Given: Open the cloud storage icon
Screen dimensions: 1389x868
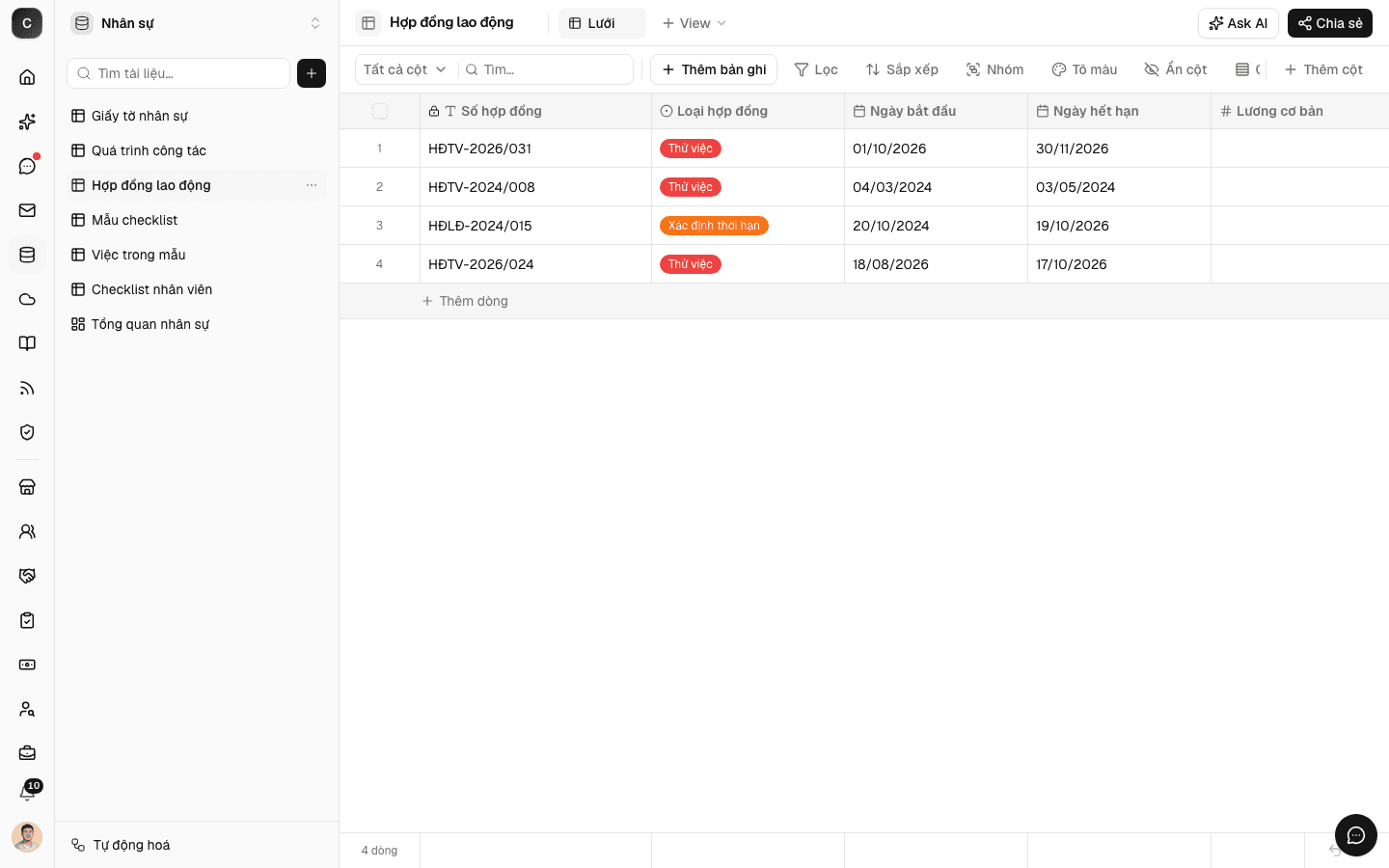Looking at the screenshot, I should (27, 299).
